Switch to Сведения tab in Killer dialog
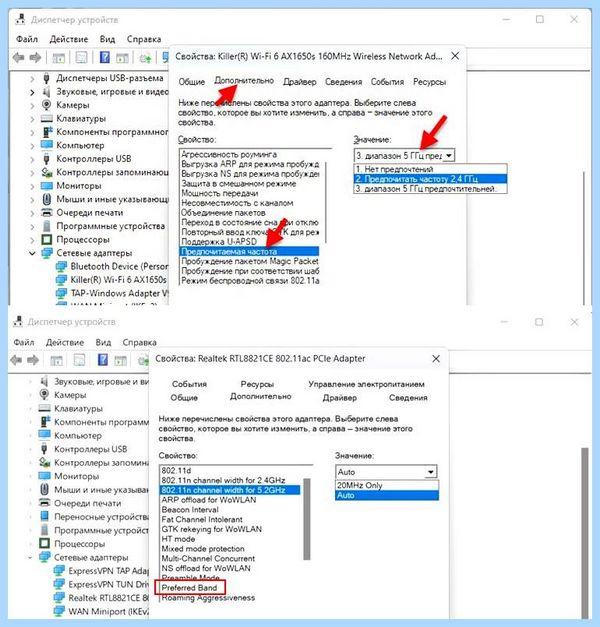Screen dimensions: 600x627 point(343,82)
